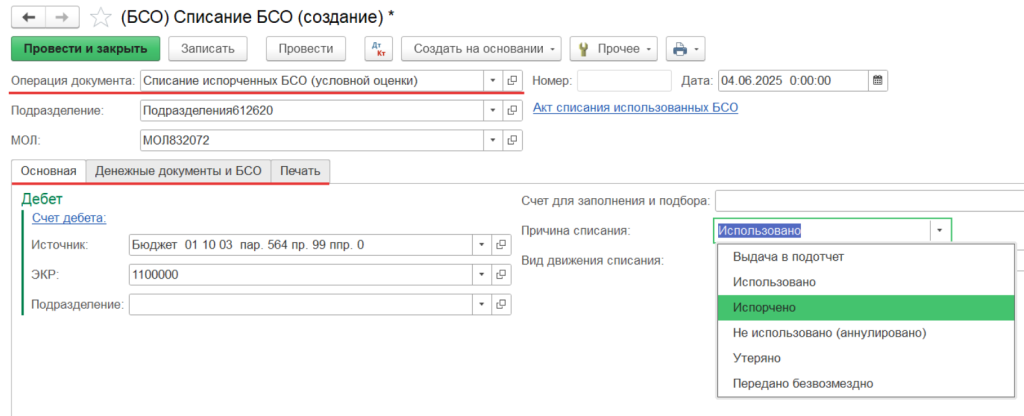Screen dimensions: 1024x416
Task: Open Операция документа value with the open icon
Action: [513, 81]
